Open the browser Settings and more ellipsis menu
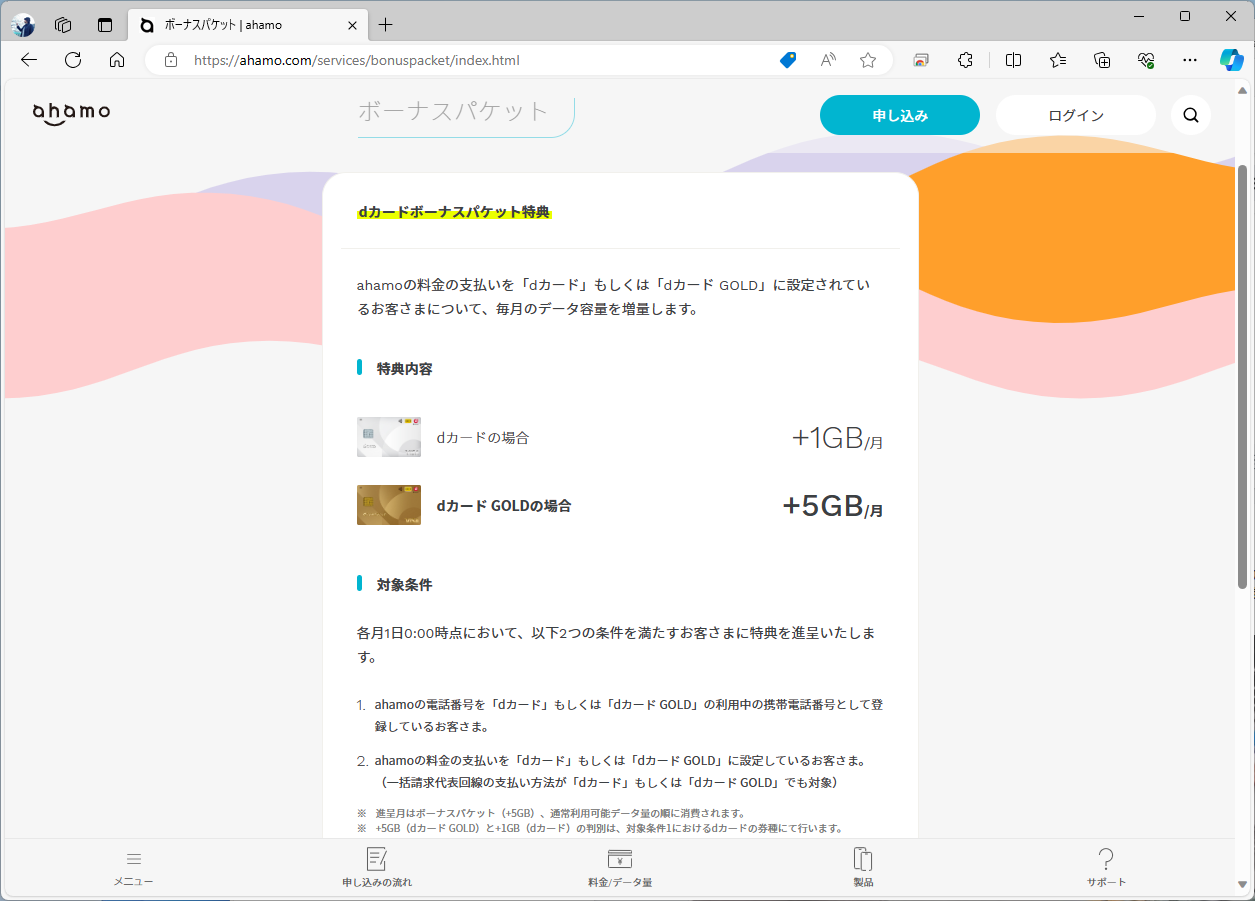This screenshot has height=901, width=1255. (x=1189, y=60)
